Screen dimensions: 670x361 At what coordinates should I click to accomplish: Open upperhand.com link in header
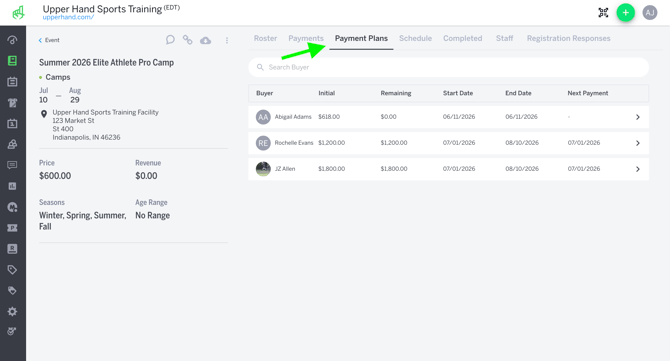coord(68,17)
